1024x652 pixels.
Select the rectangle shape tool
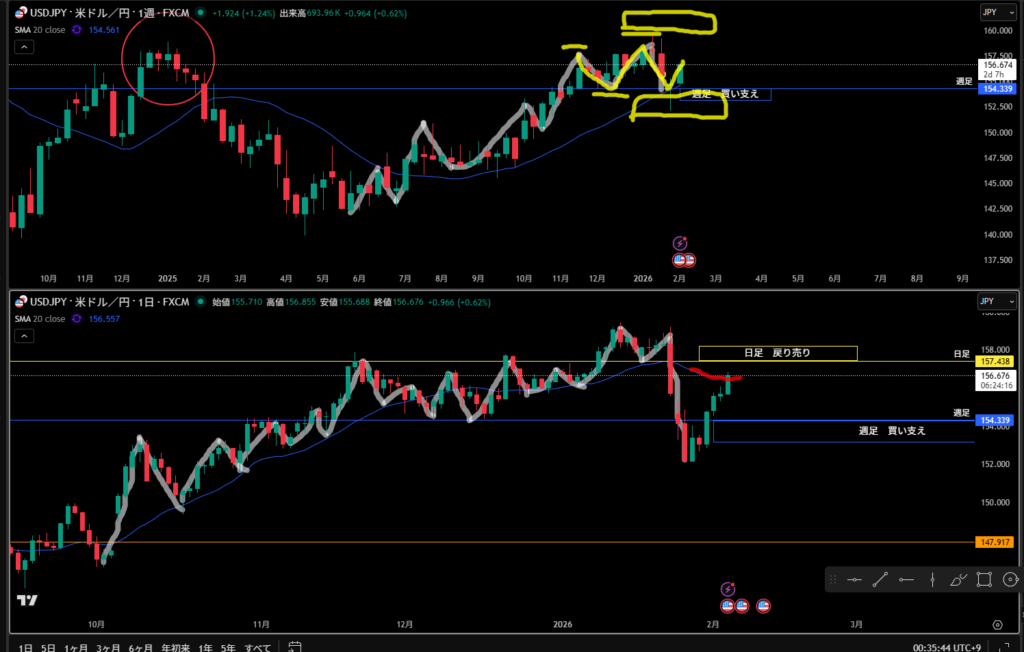click(x=984, y=579)
